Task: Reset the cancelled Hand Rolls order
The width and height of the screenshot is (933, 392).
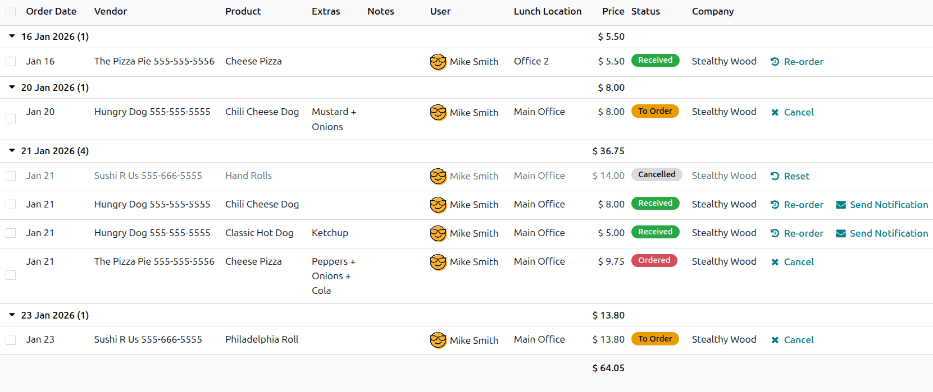Action: 790,176
